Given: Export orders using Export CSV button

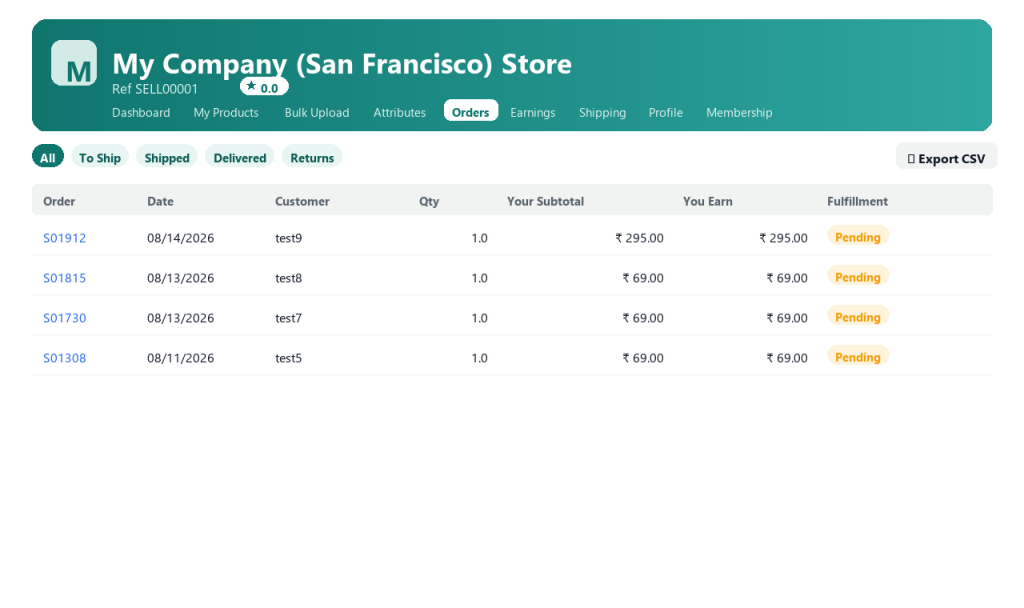Looking at the screenshot, I should (946, 158).
